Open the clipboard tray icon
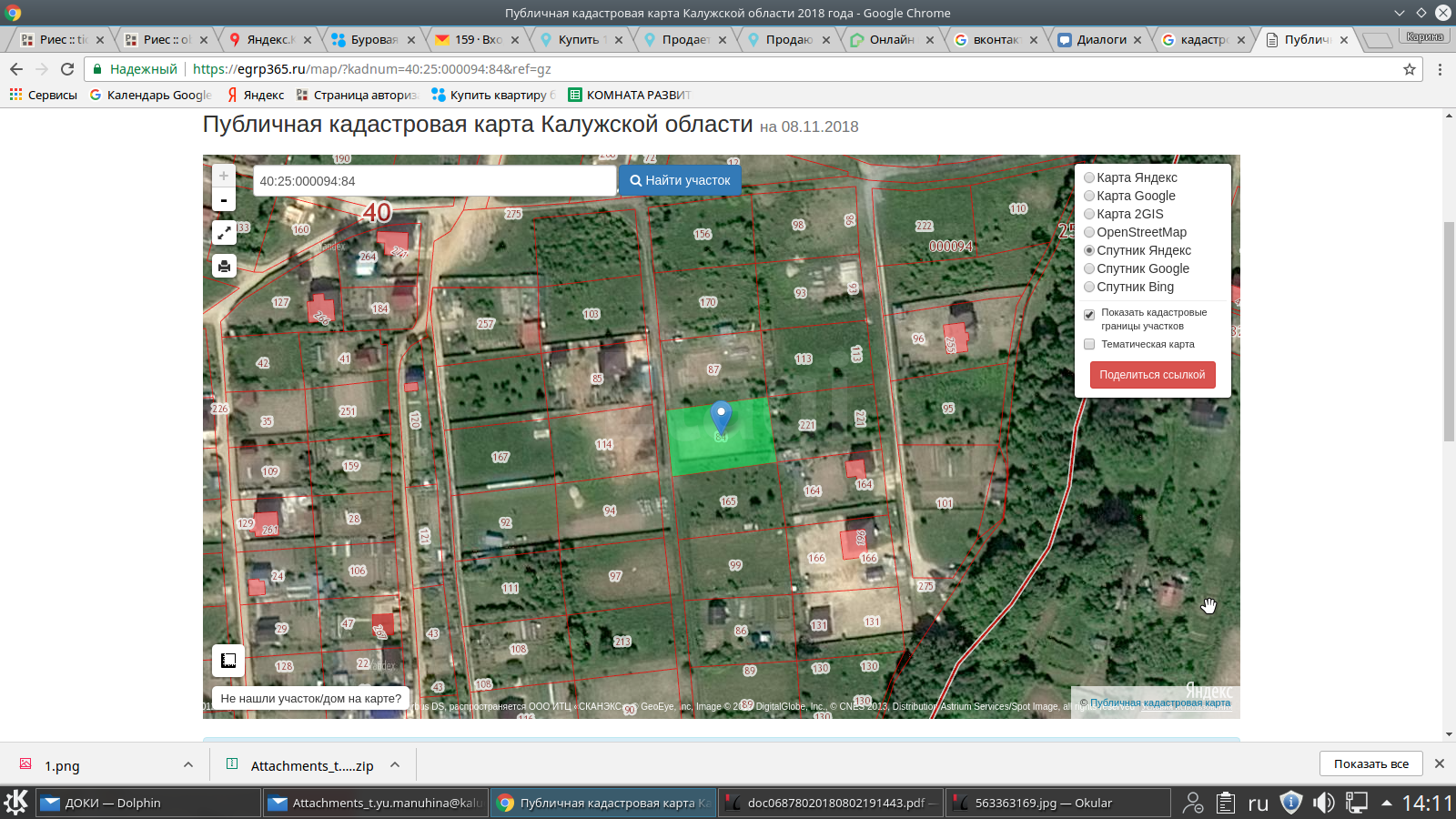Image resolution: width=1456 pixels, height=819 pixels. click(1226, 803)
